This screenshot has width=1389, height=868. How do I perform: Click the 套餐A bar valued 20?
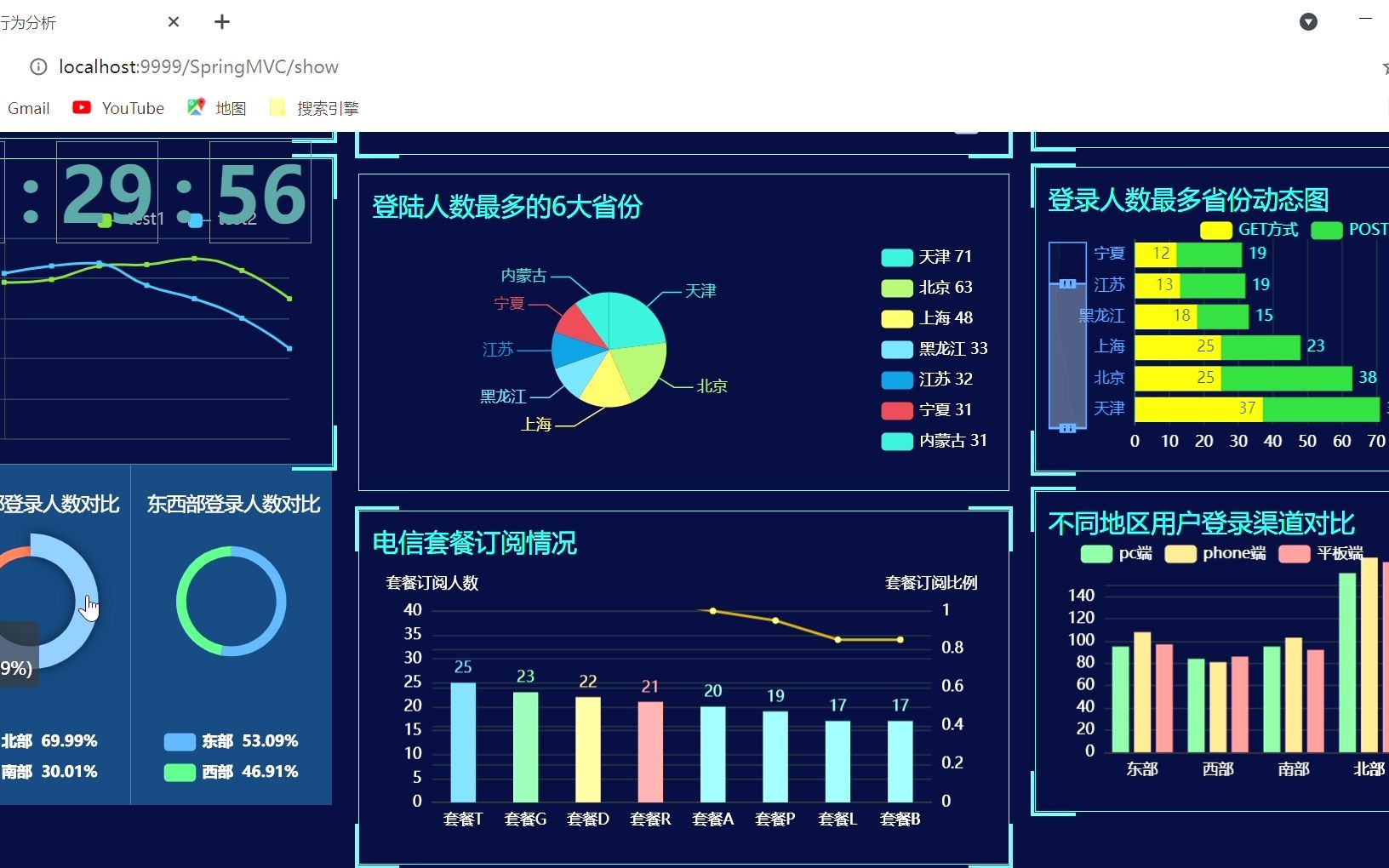click(x=713, y=754)
